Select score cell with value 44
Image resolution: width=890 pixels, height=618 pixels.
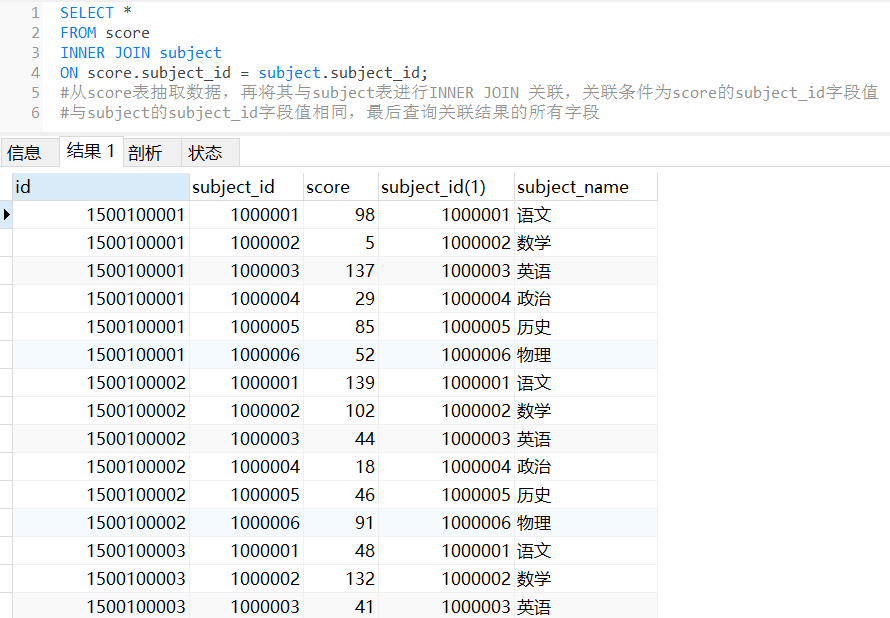tap(341, 439)
